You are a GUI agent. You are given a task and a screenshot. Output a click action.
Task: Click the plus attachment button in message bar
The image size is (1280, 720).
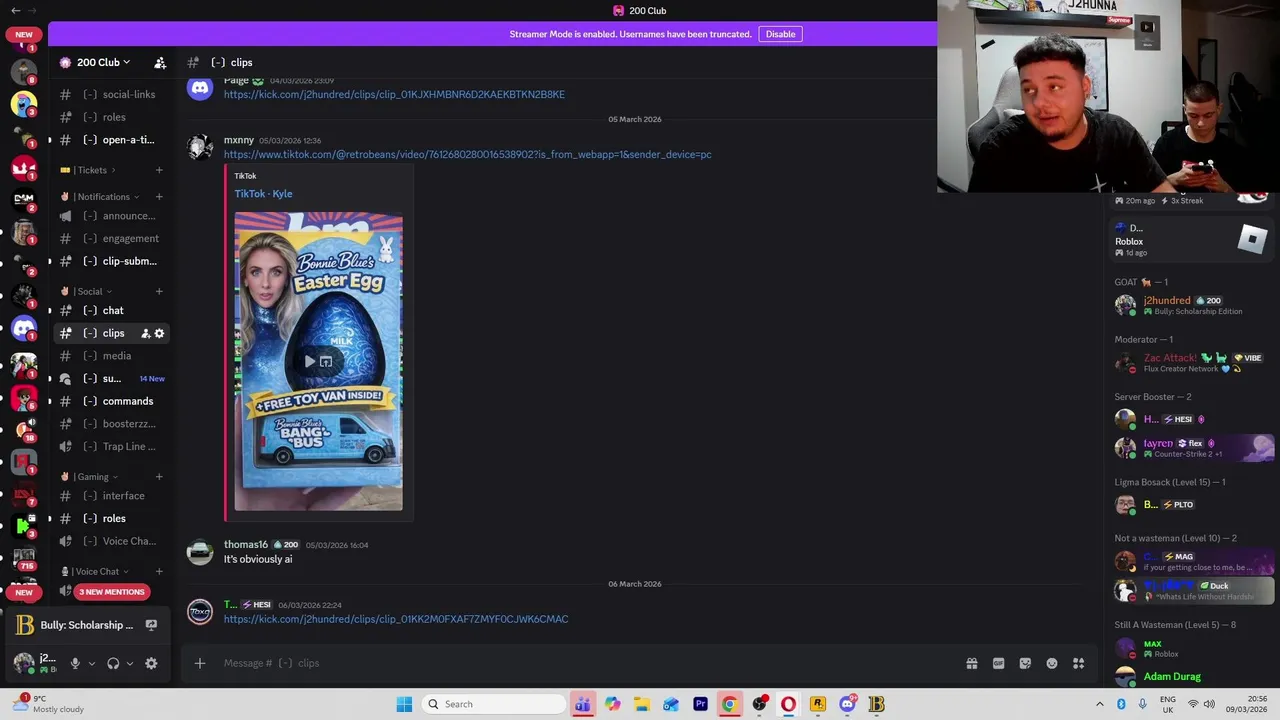200,663
